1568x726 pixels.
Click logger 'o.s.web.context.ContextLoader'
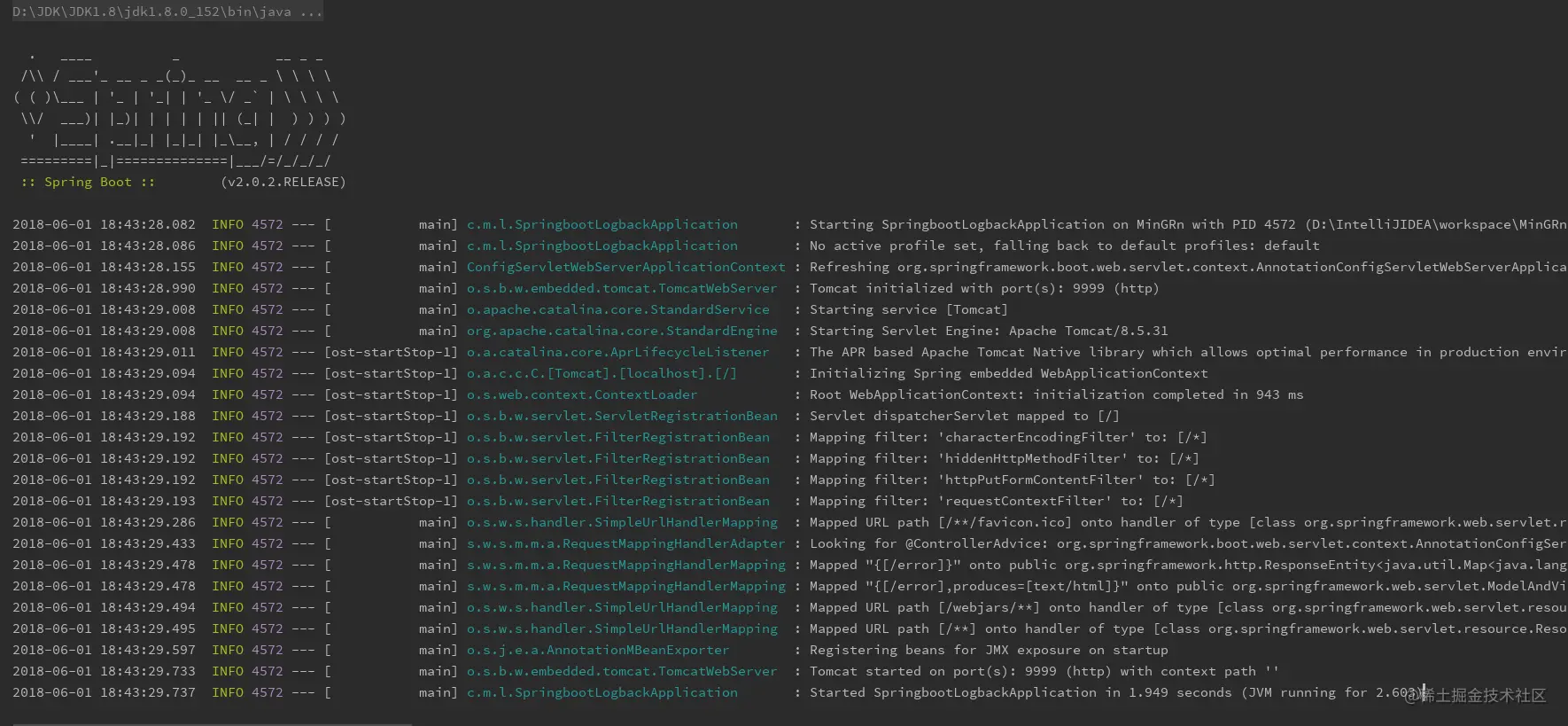coord(582,394)
